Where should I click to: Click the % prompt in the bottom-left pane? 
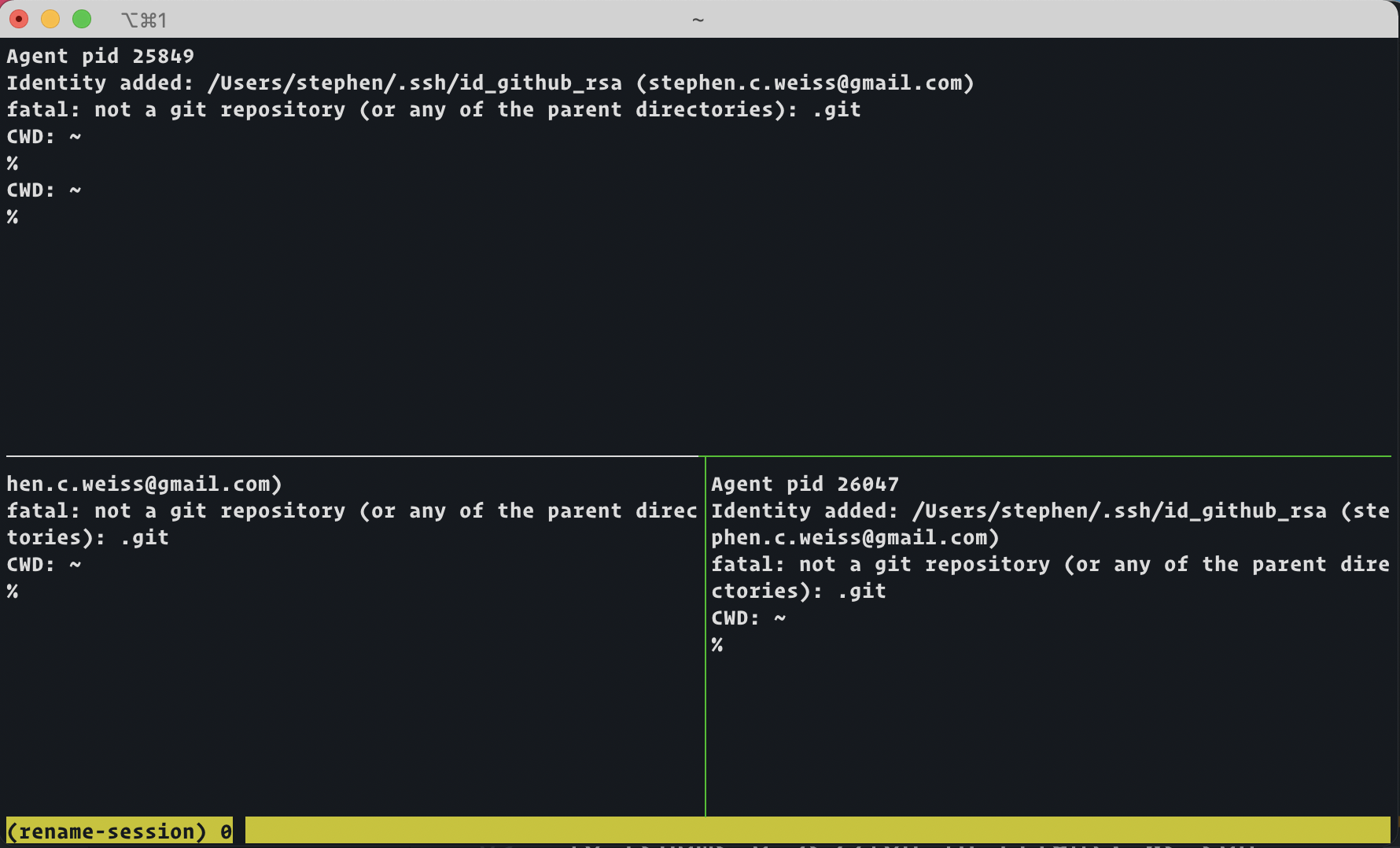(x=13, y=592)
